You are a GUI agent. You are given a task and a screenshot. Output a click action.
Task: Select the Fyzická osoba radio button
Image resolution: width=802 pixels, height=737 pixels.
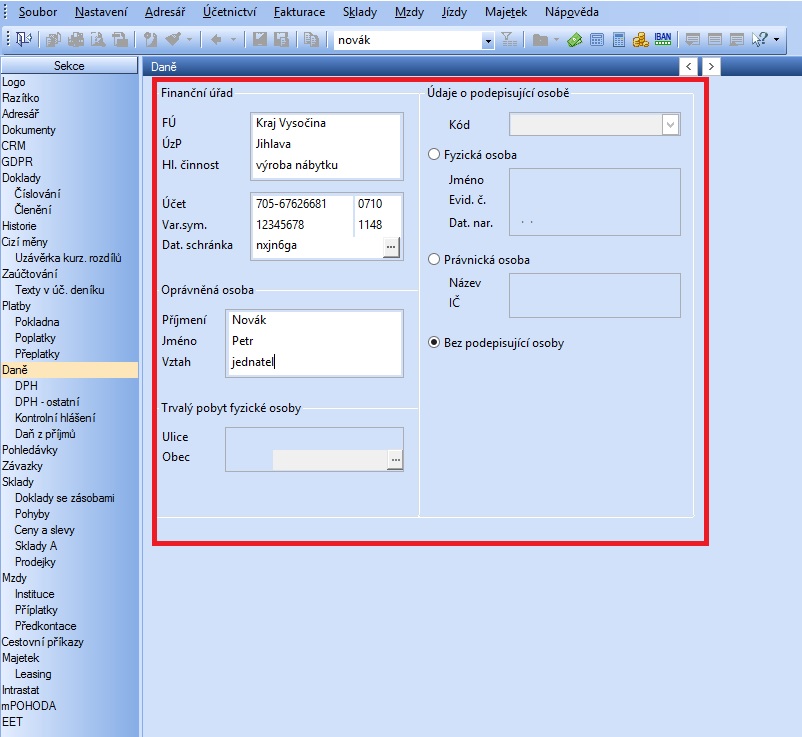pos(434,155)
